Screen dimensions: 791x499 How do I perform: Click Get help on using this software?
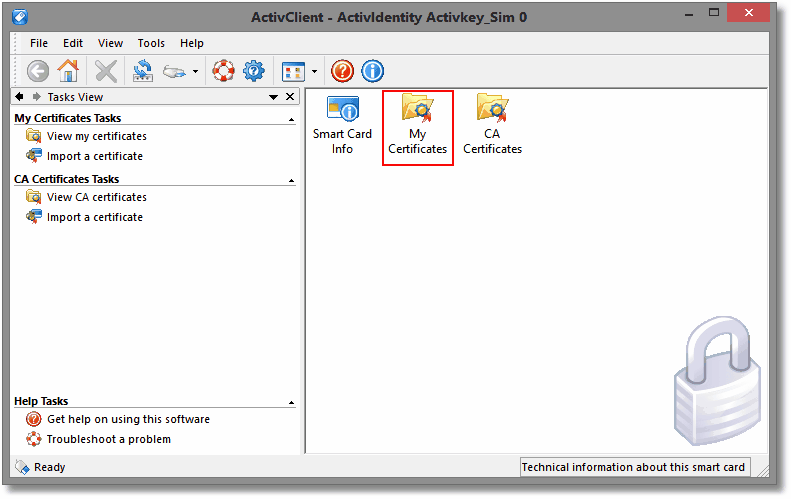(x=128, y=419)
